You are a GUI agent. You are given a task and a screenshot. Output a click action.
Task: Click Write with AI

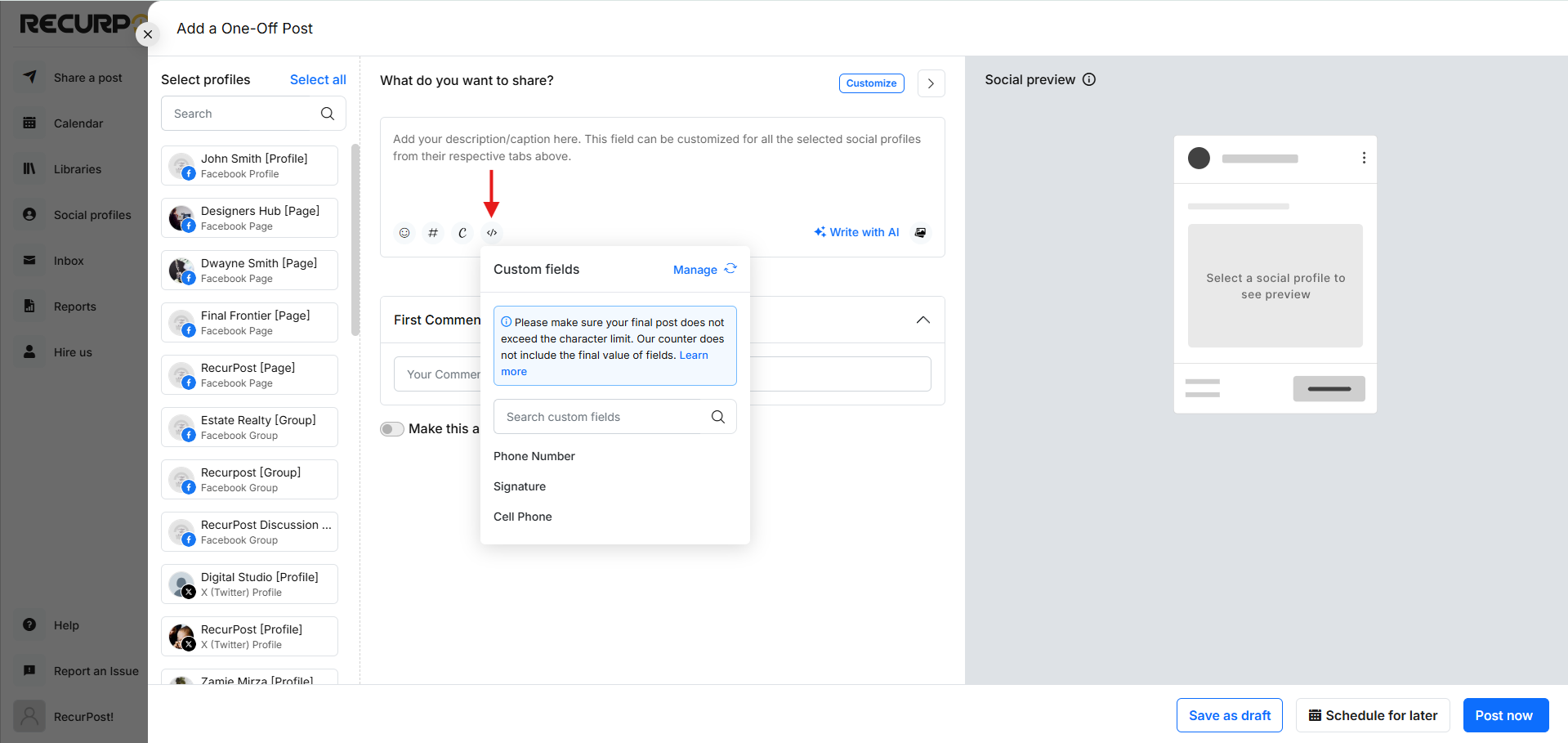pos(856,232)
